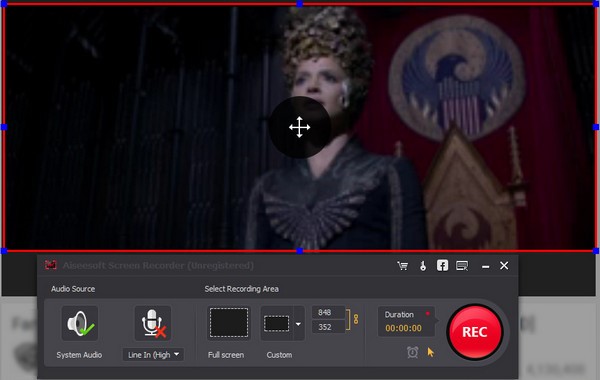The image size is (600, 380).
Task: Click the Aiseesoft app logo icon
Action: point(51,265)
